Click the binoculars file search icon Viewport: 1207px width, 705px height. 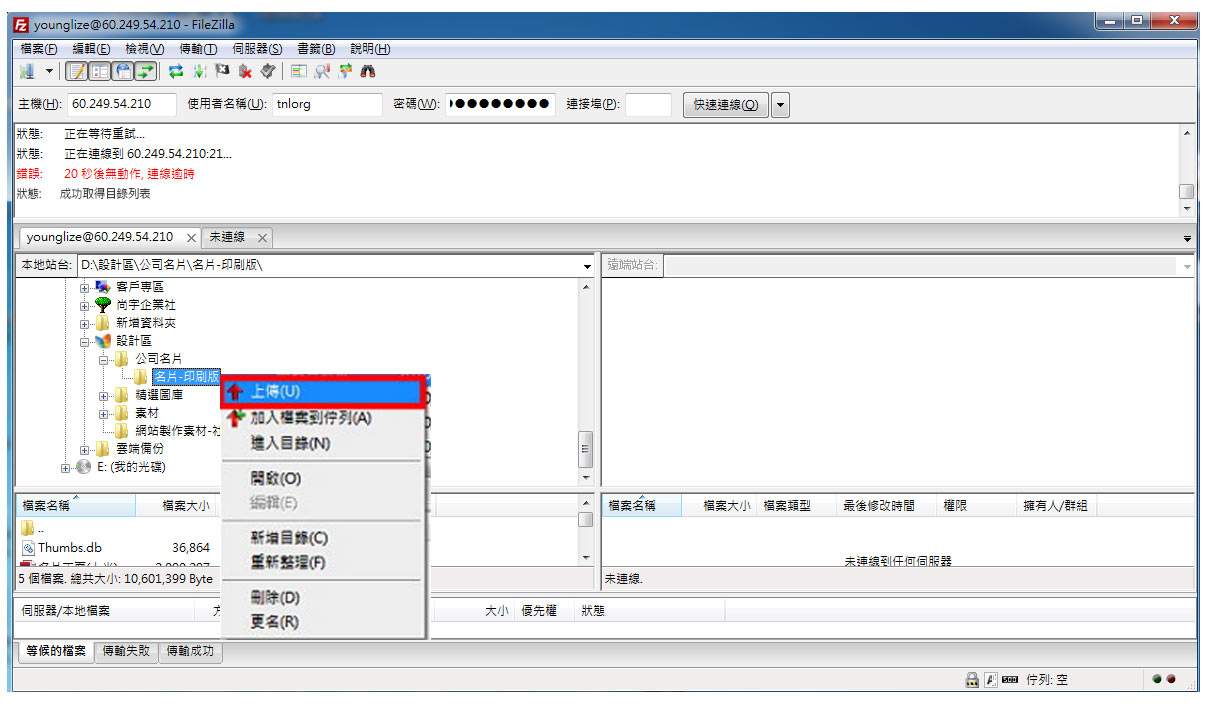pos(368,71)
